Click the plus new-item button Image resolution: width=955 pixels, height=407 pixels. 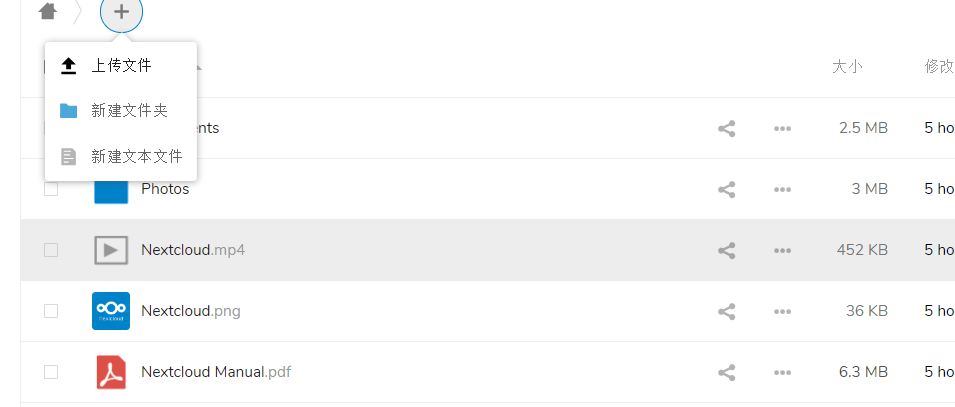pos(122,11)
